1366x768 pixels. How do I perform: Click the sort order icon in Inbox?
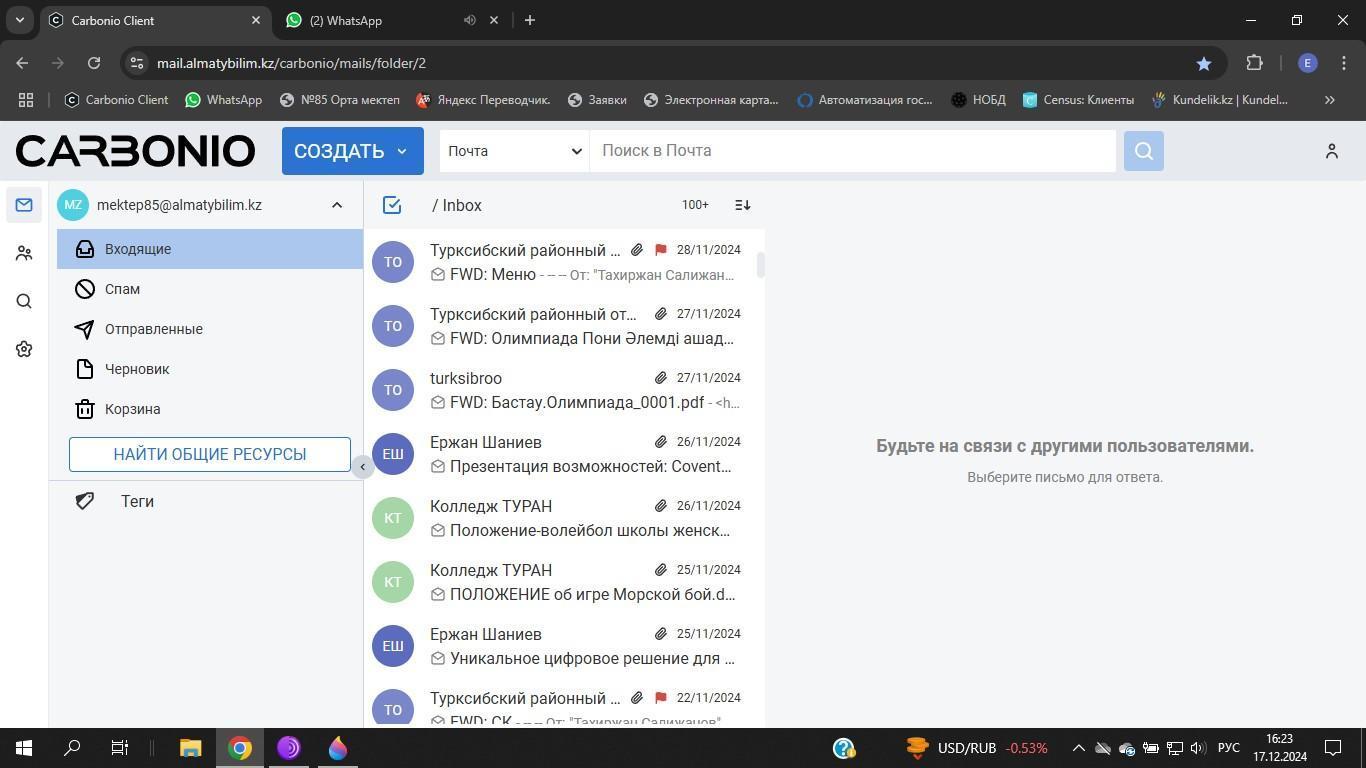click(742, 205)
